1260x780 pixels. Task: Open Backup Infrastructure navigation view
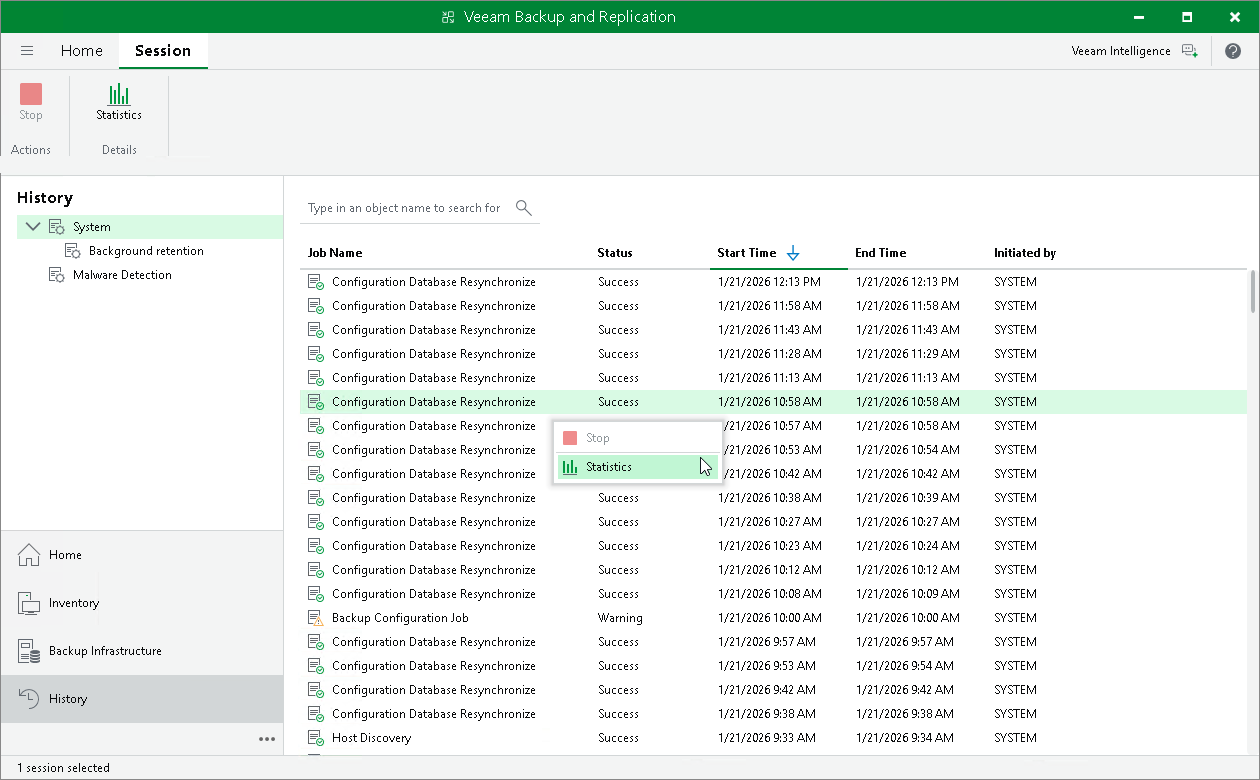point(141,651)
